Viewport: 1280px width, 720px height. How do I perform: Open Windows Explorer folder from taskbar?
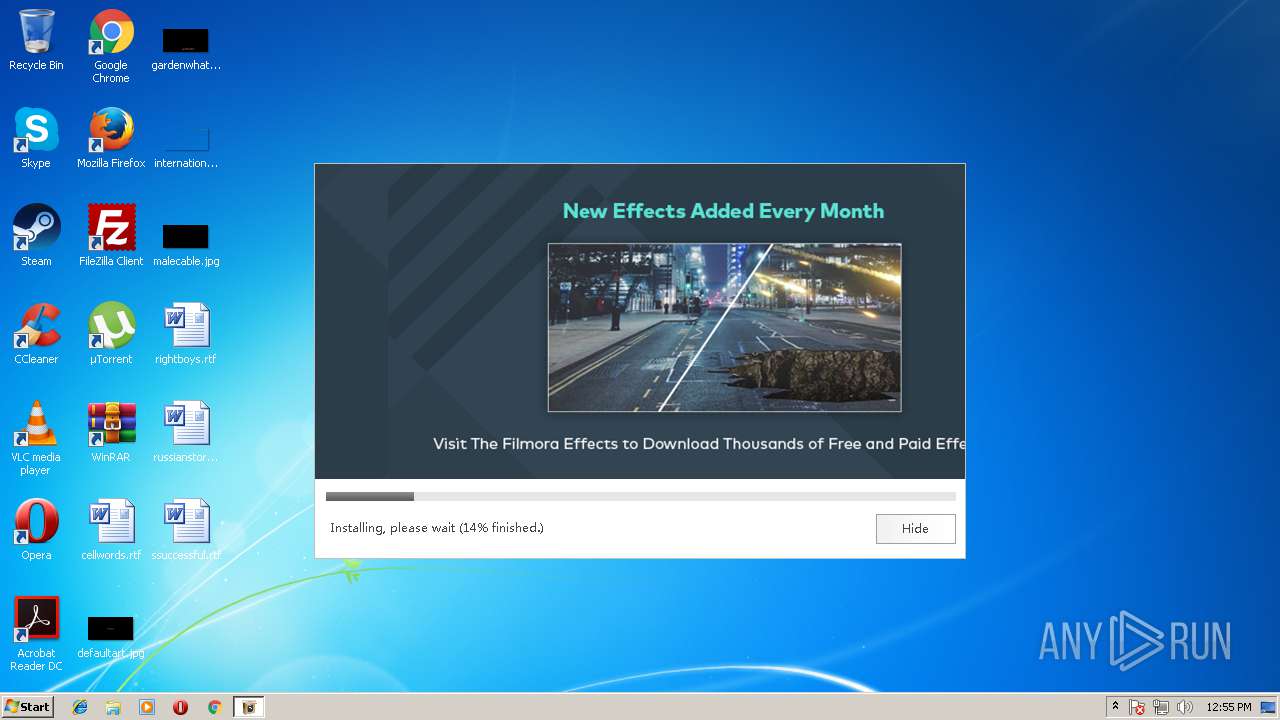[113, 707]
